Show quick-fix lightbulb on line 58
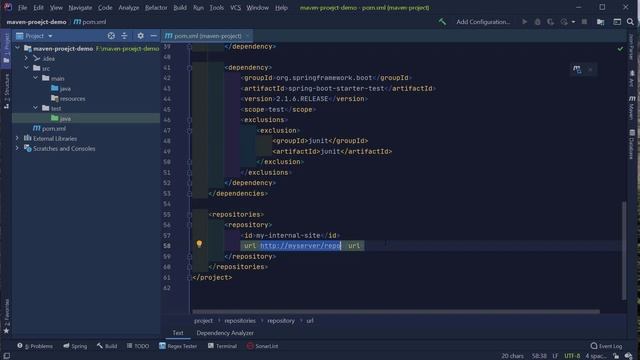The image size is (640, 360). (199, 244)
